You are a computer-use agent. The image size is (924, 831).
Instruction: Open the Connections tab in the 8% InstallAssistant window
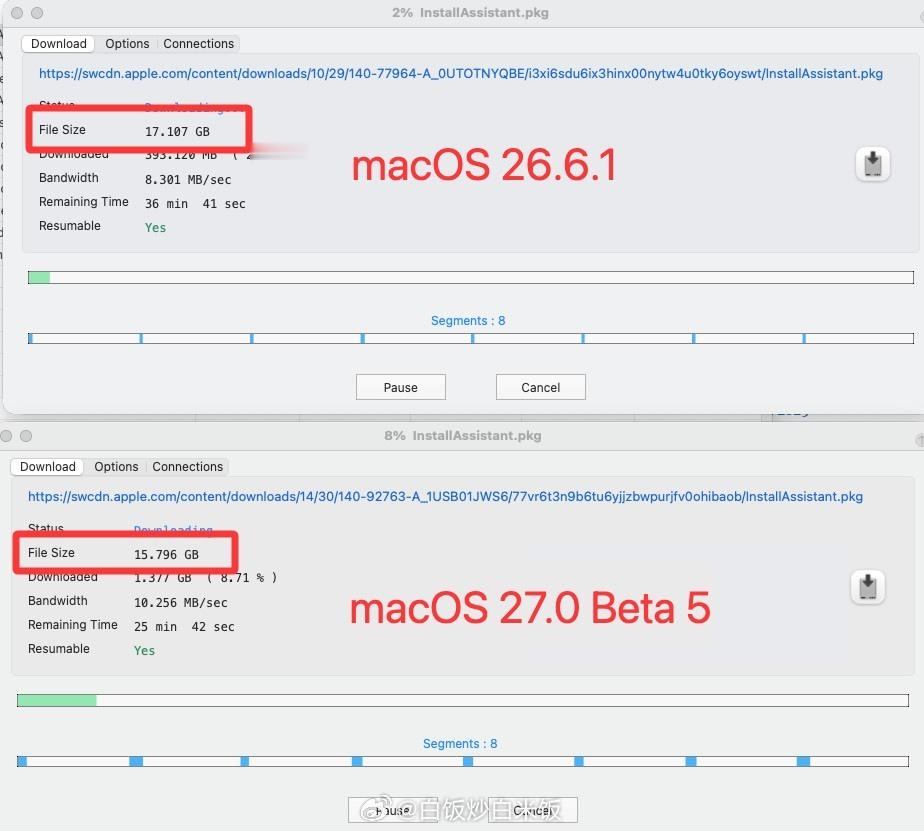[187, 467]
